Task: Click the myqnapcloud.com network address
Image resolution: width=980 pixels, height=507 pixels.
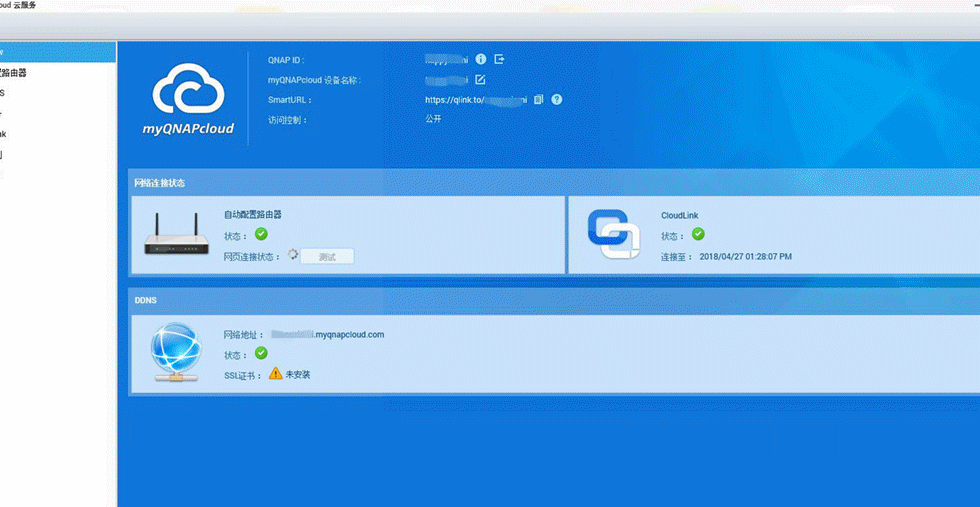Action: click(328, 334)
